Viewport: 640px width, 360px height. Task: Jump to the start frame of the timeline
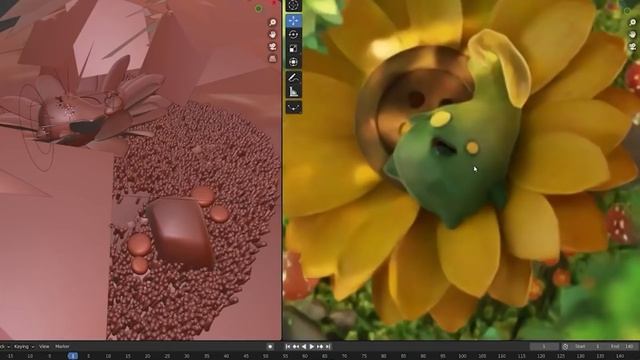[x=288, y=347]
